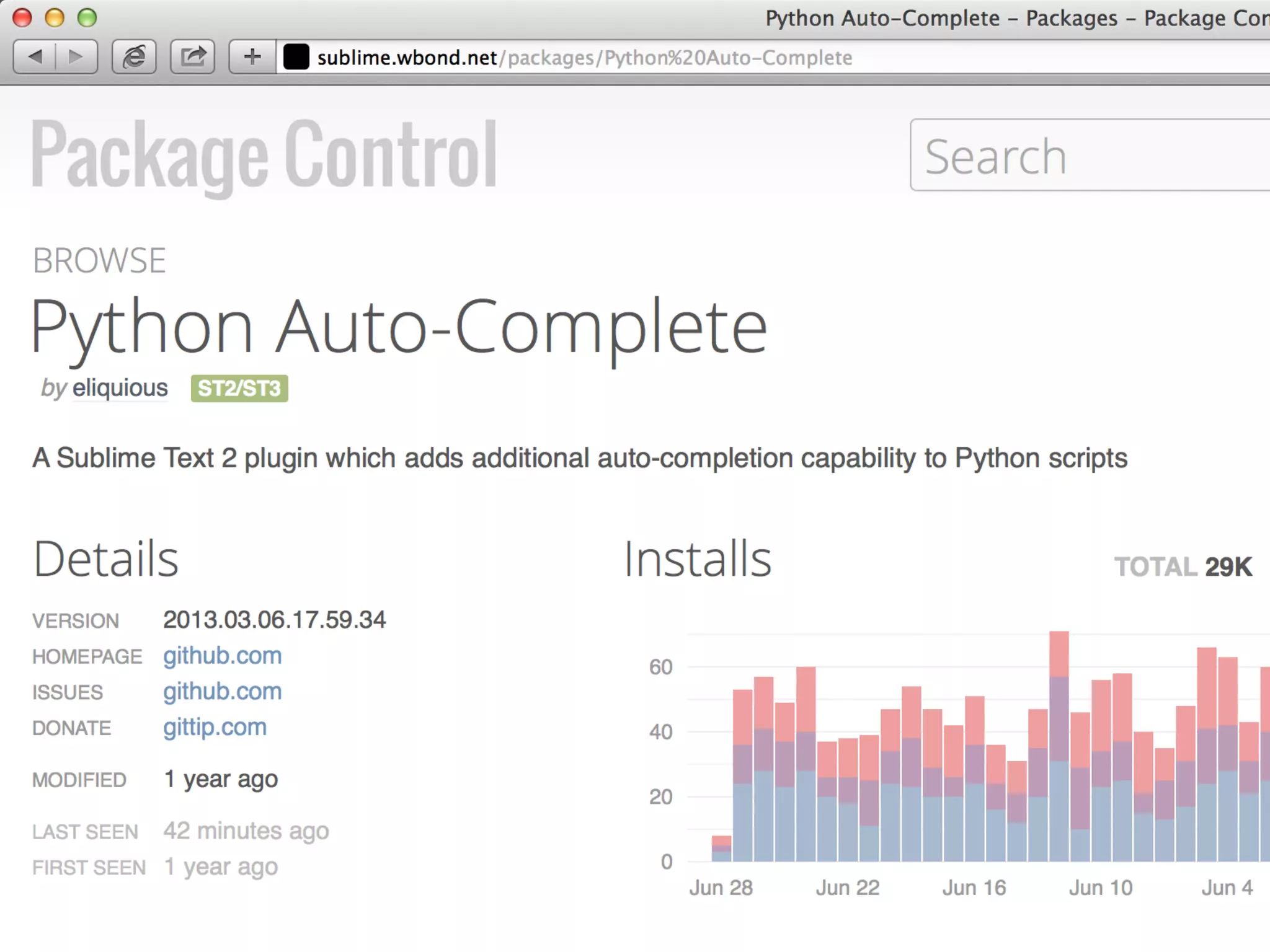The image size is (1270, 952).
Task: Click the MODIFIED value 1 year ago
Action: [221, 779]
